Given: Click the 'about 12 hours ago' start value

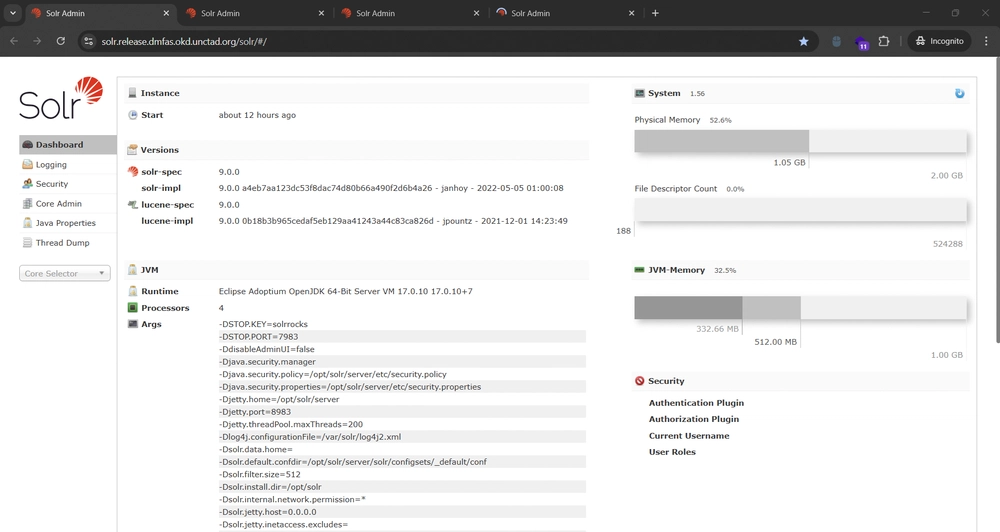Looking at the screenshot, I should [257, 115].
